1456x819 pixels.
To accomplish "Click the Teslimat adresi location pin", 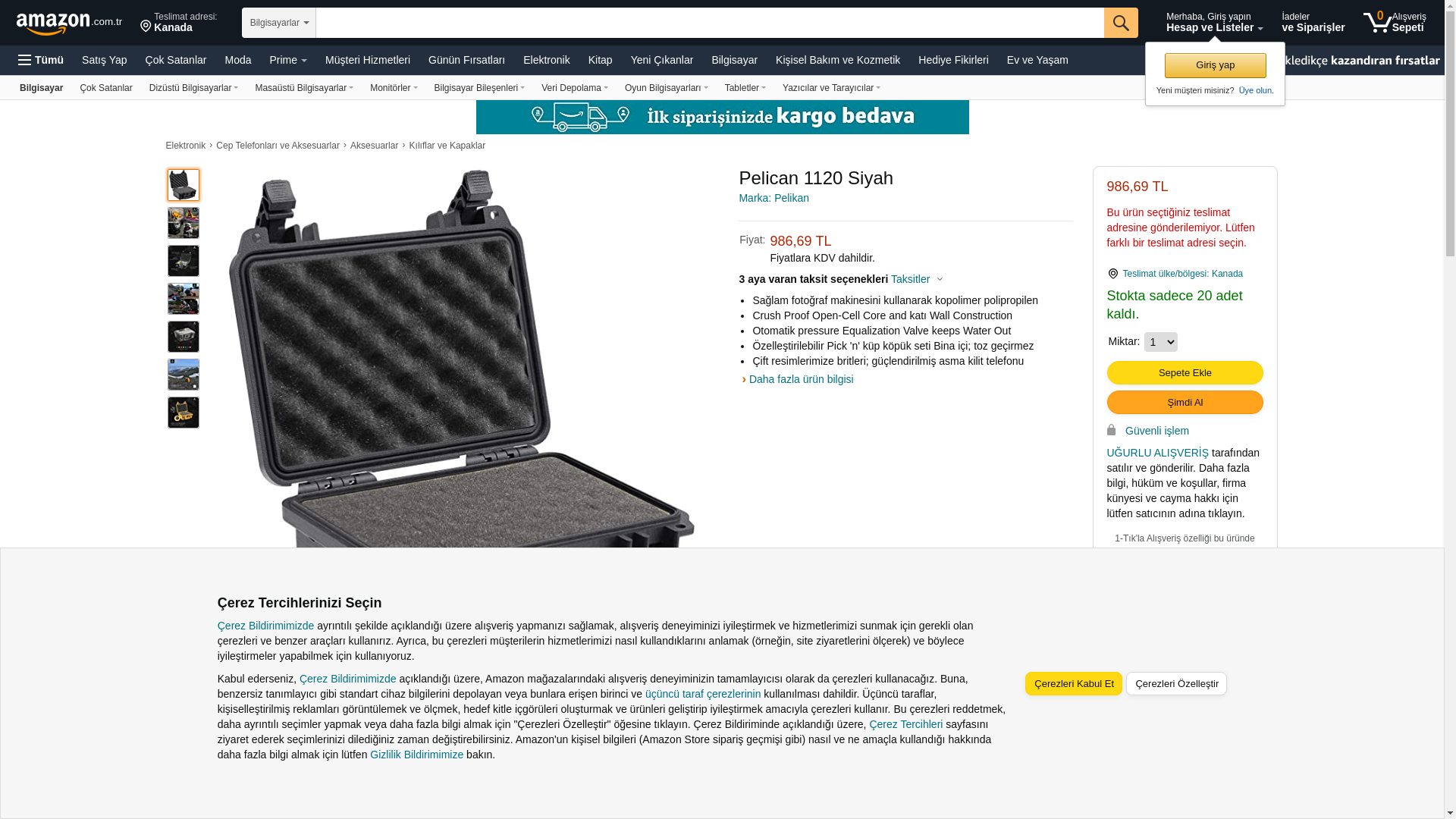I will 146,27.
